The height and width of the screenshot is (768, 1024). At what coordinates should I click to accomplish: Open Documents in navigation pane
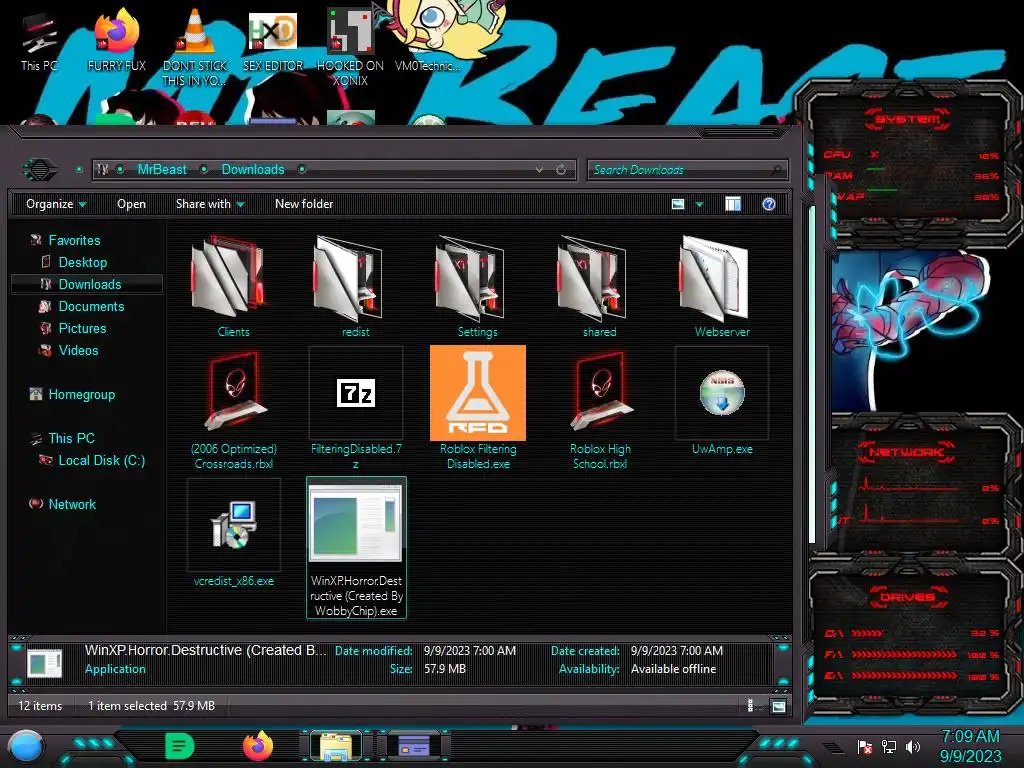click(91, 306)
